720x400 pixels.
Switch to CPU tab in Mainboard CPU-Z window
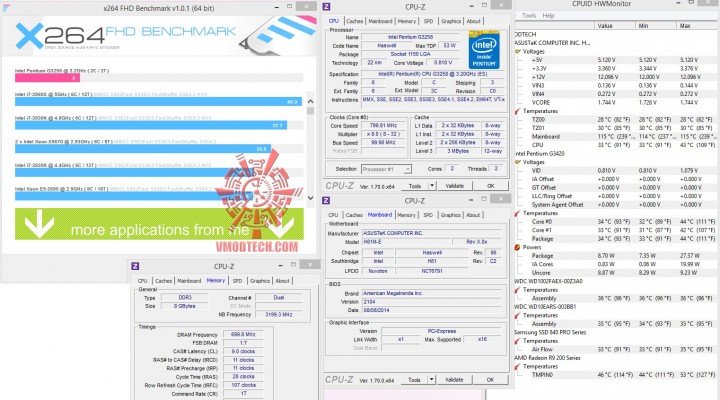pyautogui.click(x=333, y=215)
